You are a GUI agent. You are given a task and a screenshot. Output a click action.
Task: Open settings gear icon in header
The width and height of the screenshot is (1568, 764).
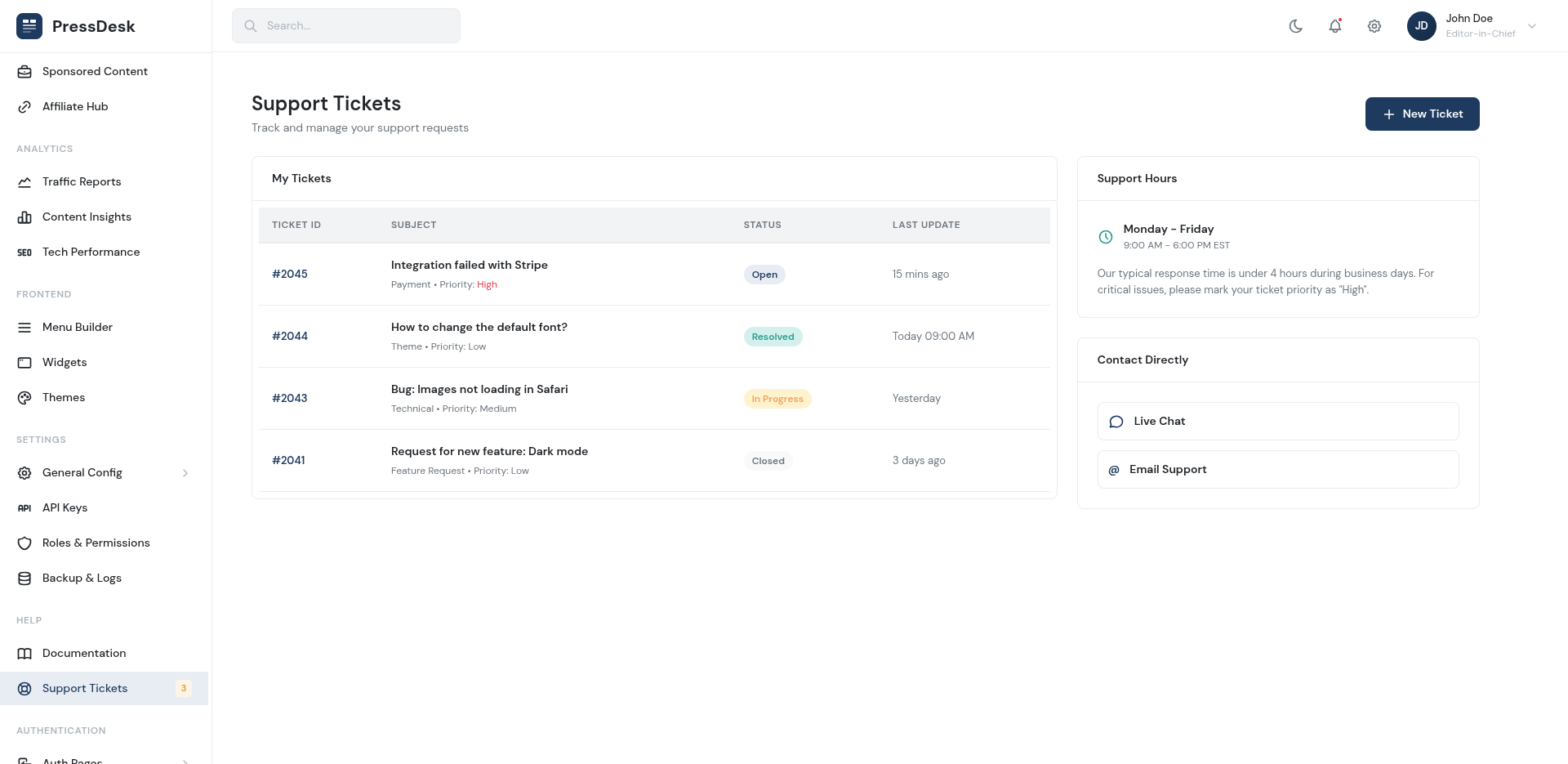1374,26
